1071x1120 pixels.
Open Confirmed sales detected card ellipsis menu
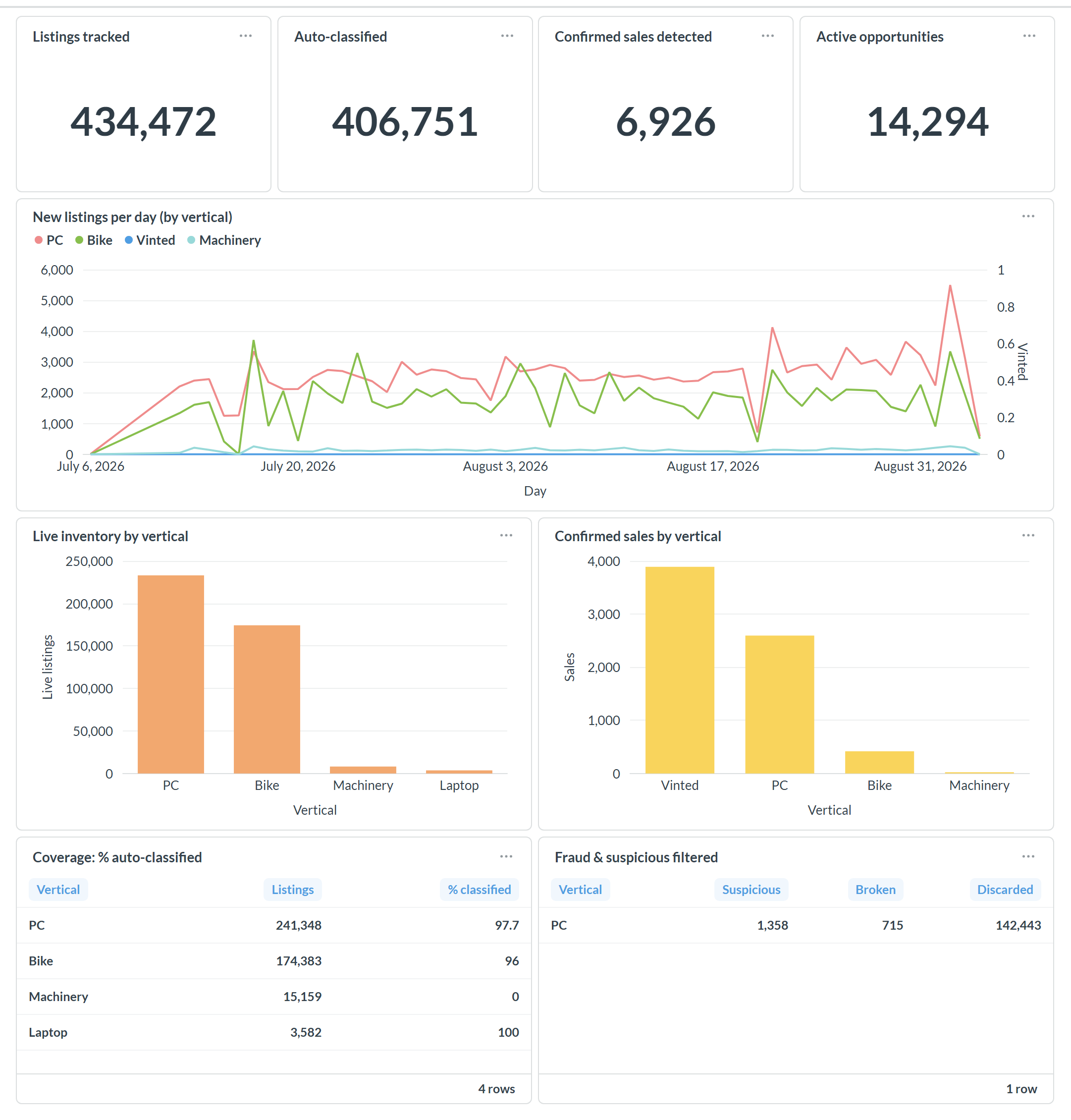point(768,36)
